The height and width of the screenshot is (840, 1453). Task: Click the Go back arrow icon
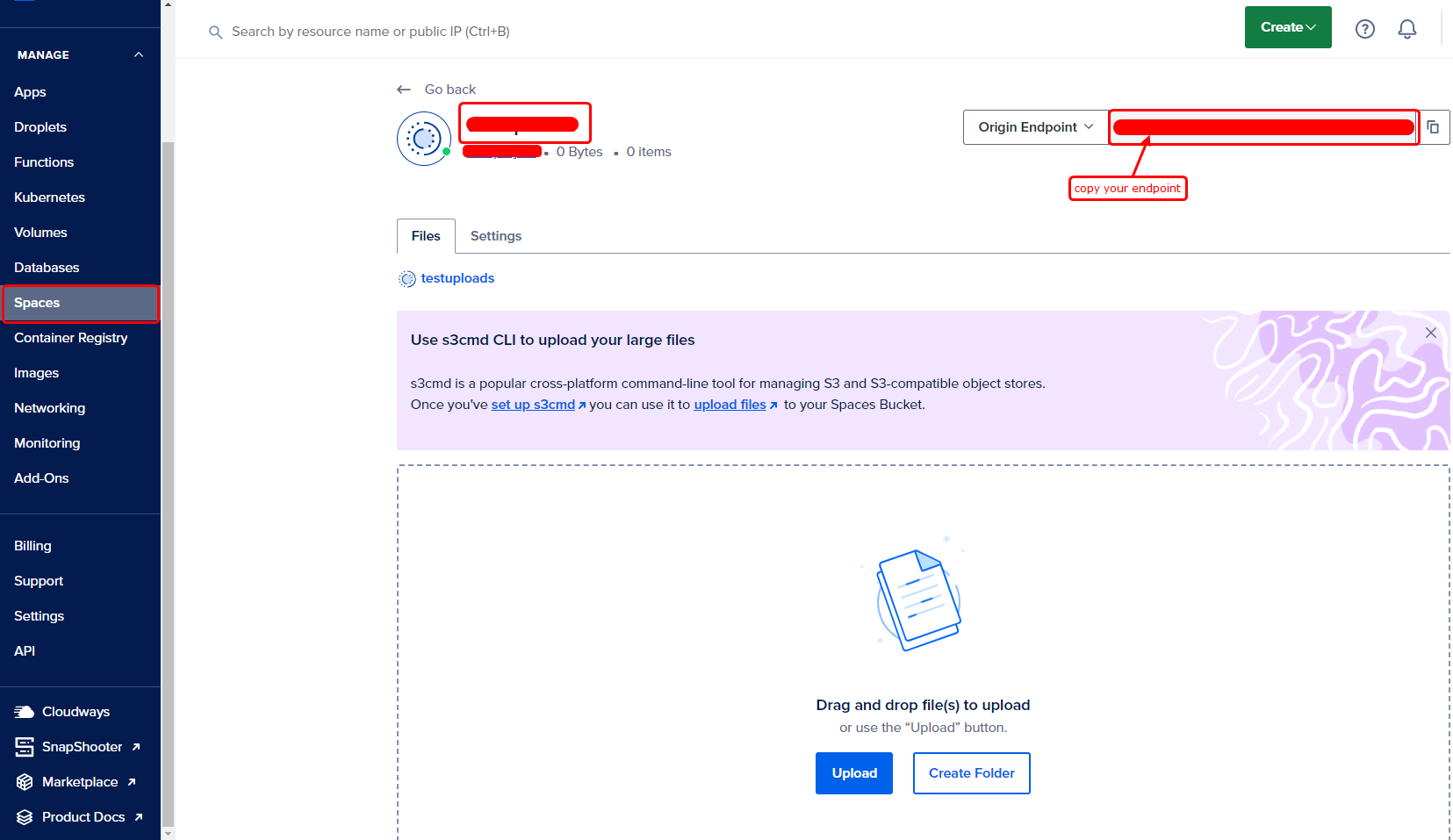[404, 90]
